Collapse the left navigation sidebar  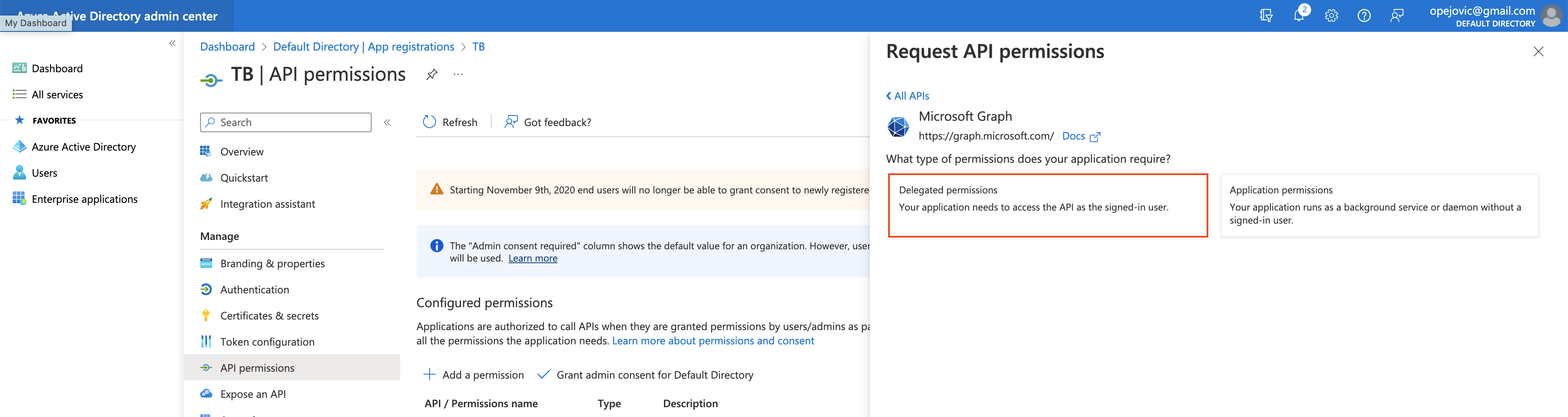(x=172, y=43)
